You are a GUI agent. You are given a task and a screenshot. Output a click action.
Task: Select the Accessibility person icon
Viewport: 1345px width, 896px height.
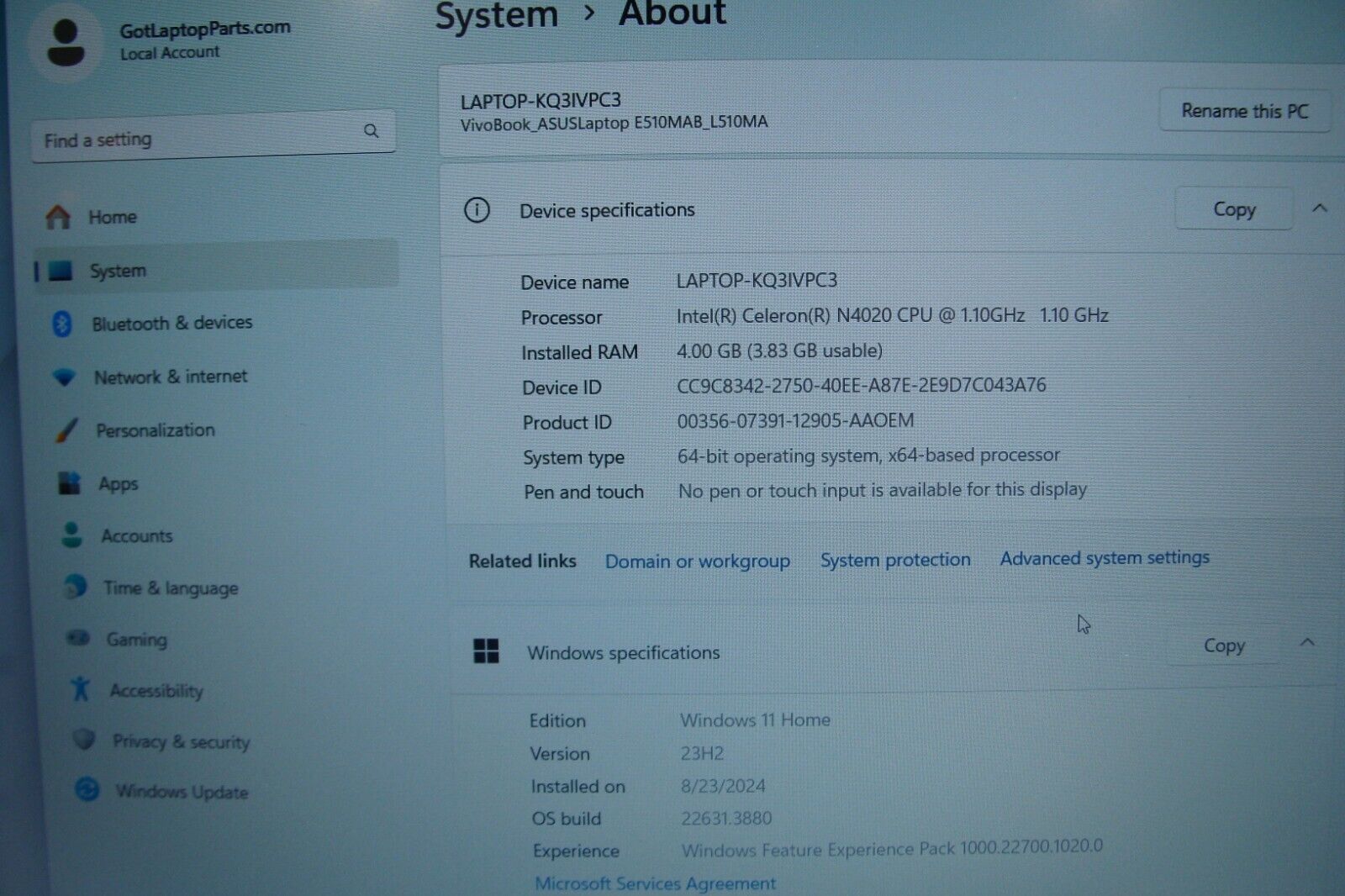(80, 690)
